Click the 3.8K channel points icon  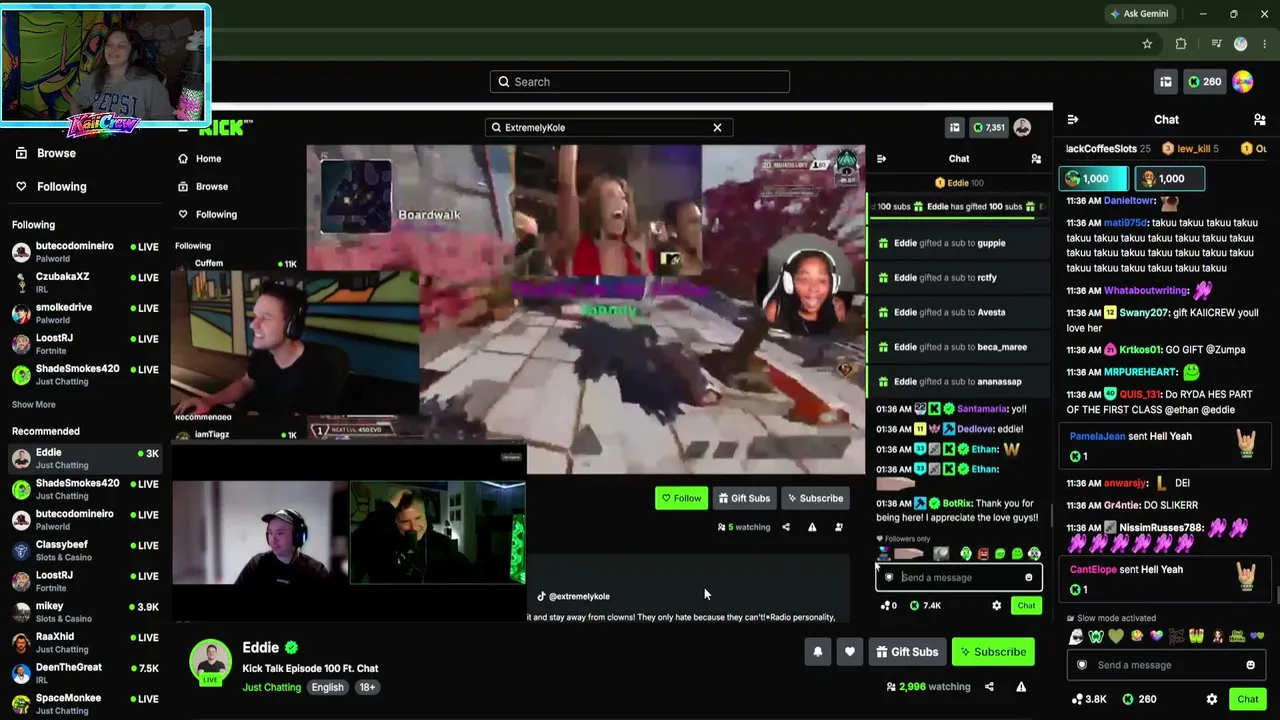(1088, 699)
